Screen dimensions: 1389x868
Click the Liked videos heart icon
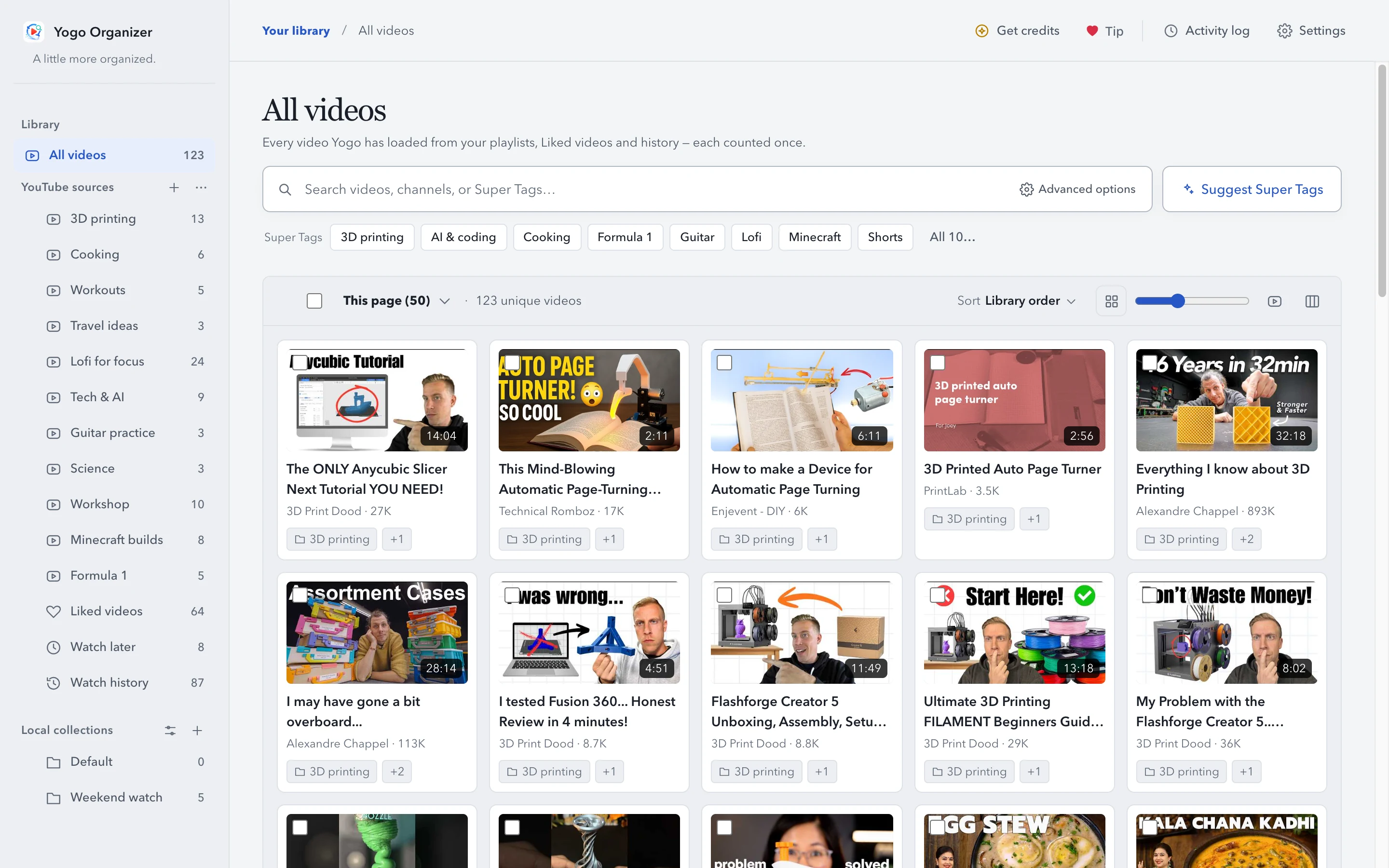(x=54, y=611)
